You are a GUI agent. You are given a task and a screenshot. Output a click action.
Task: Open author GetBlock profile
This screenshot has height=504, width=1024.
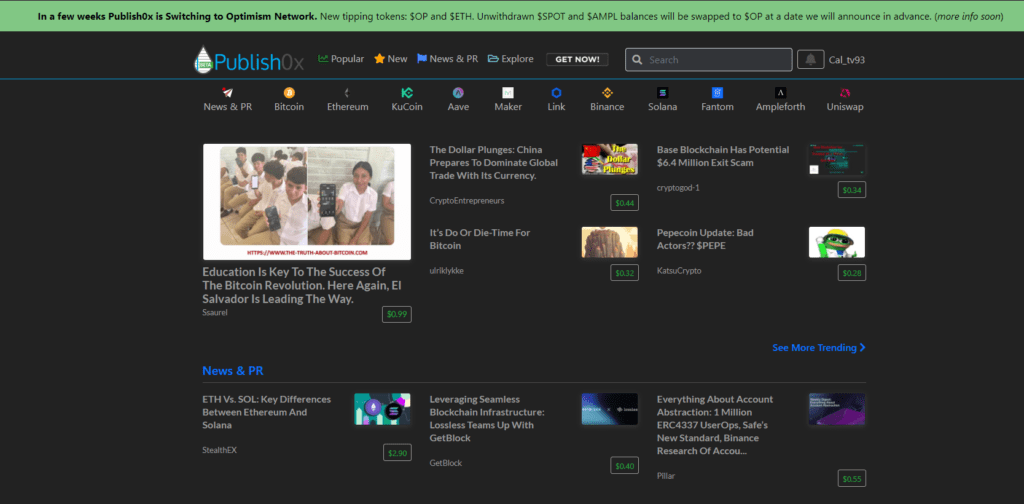point(445,463)
